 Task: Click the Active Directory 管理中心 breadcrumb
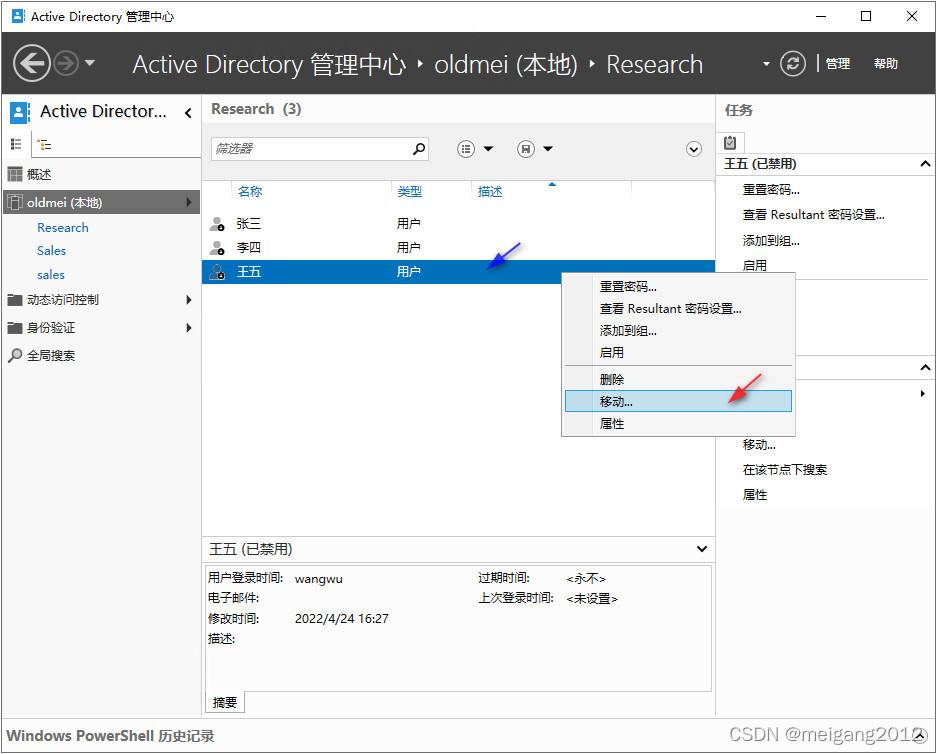click(269, 65)
